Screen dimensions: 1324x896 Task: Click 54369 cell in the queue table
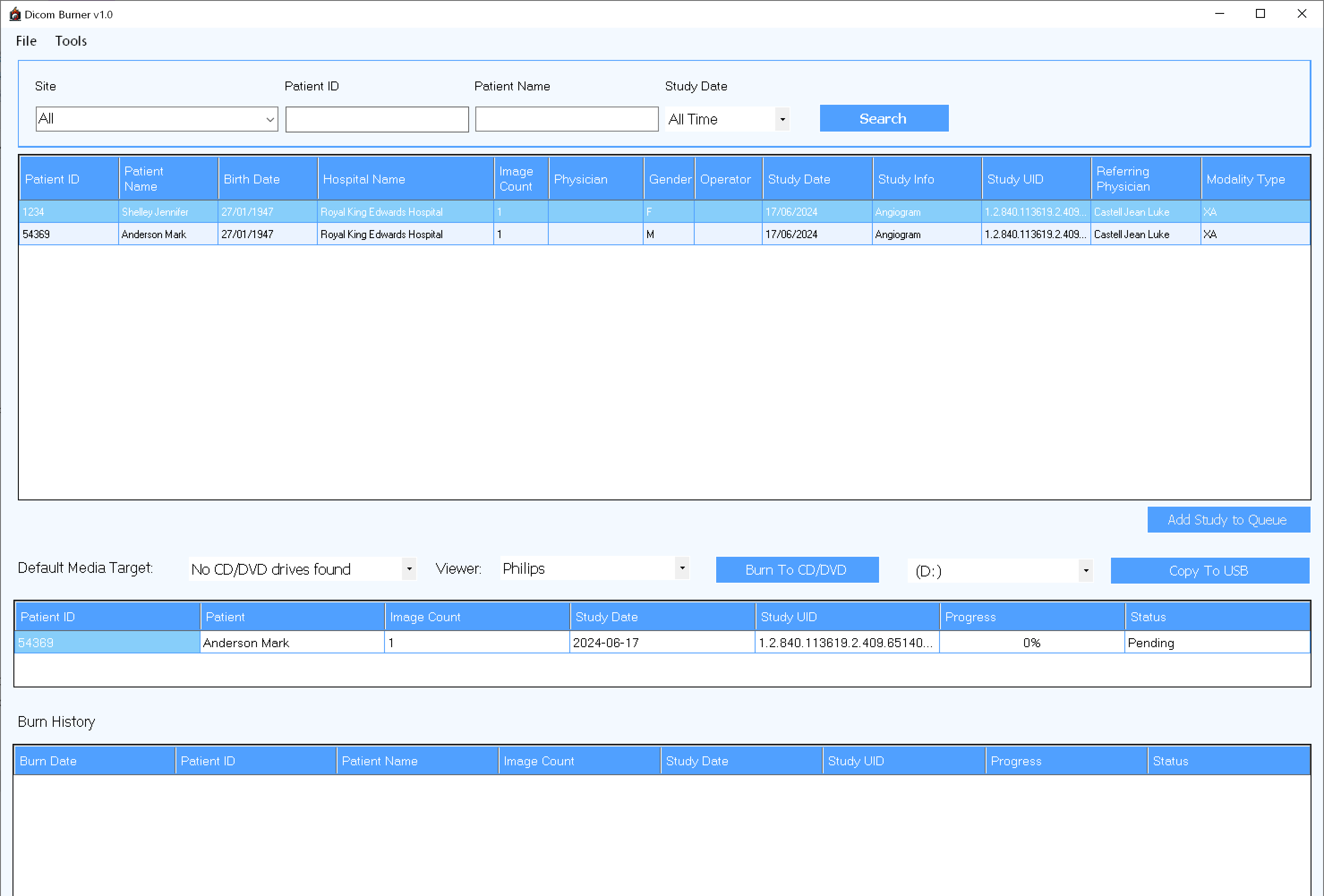107,643
